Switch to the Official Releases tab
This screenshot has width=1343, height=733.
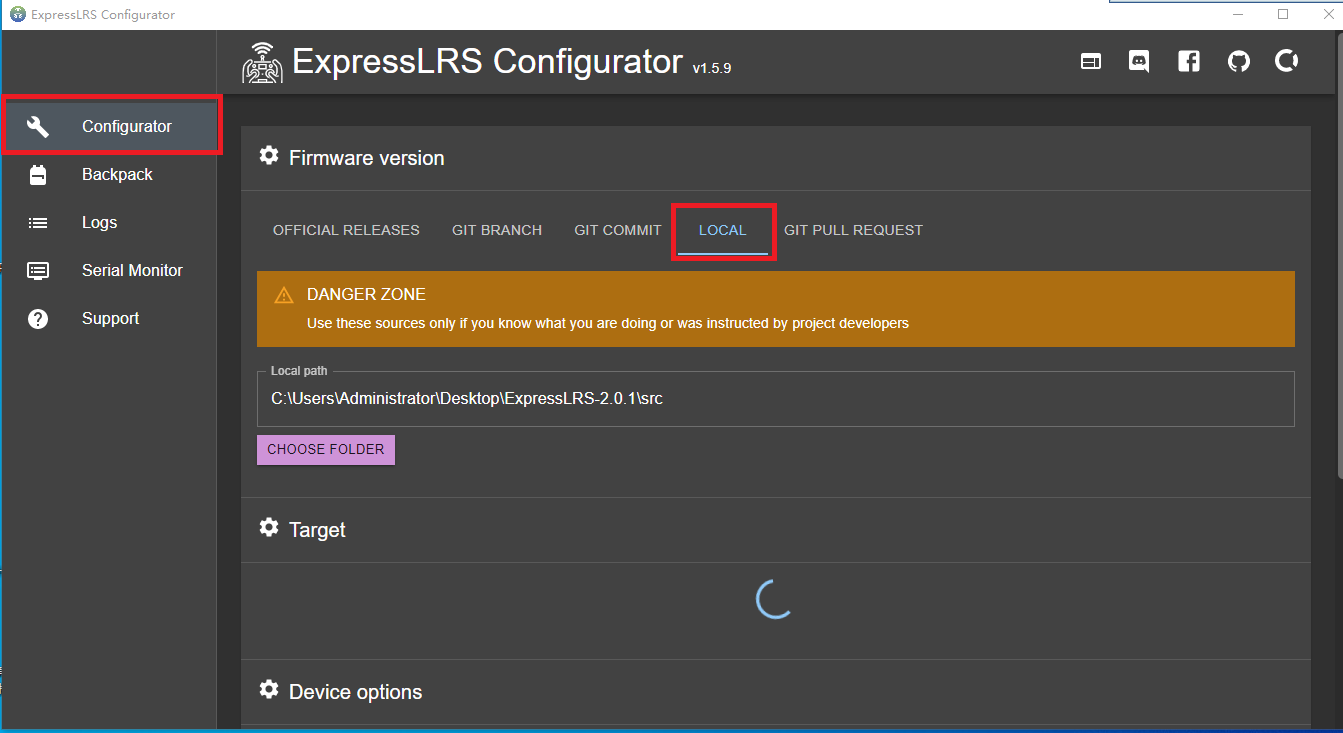(346, 230)
